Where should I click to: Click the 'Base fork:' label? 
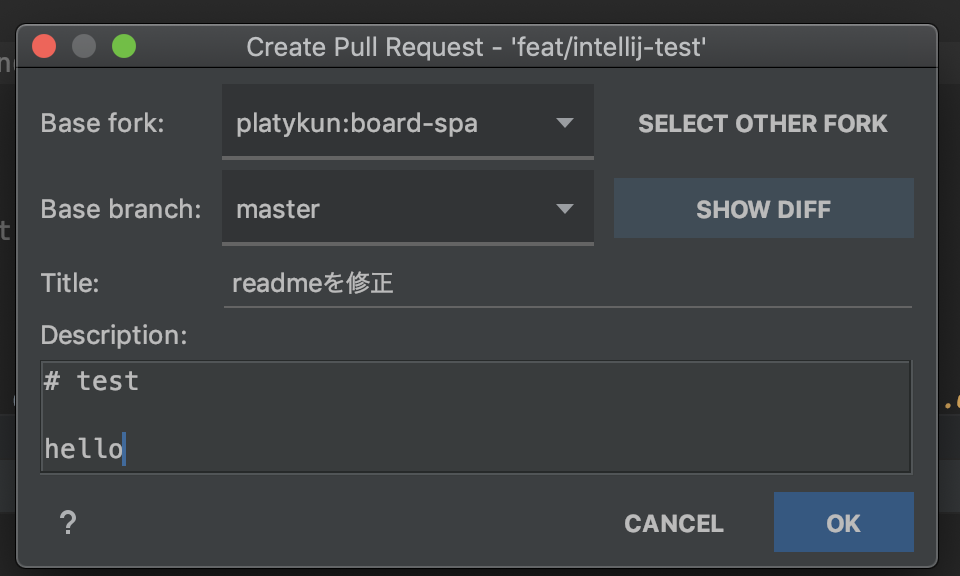[x=102, y=123]
